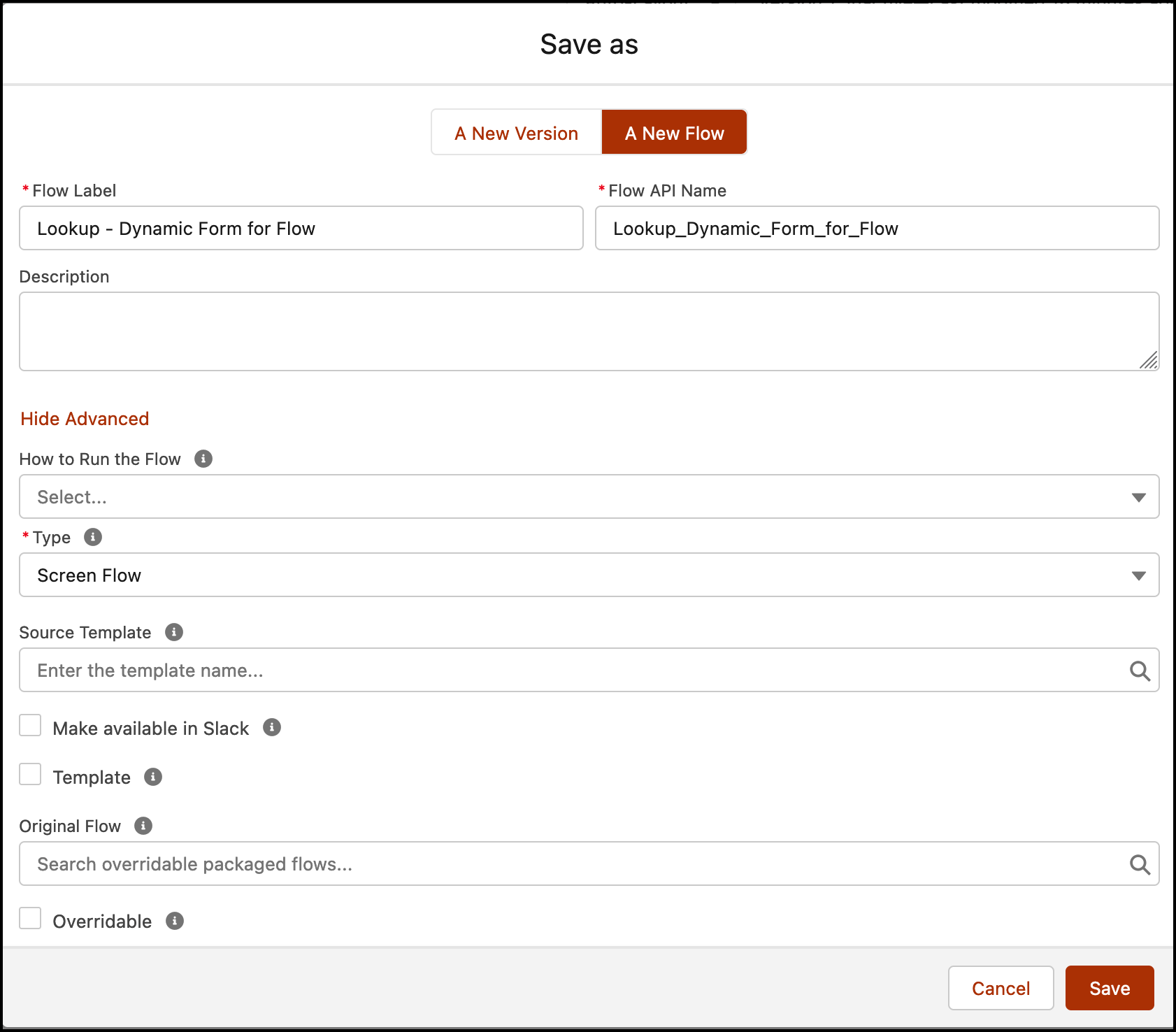Click the Save button

(x=1110, y=988)
